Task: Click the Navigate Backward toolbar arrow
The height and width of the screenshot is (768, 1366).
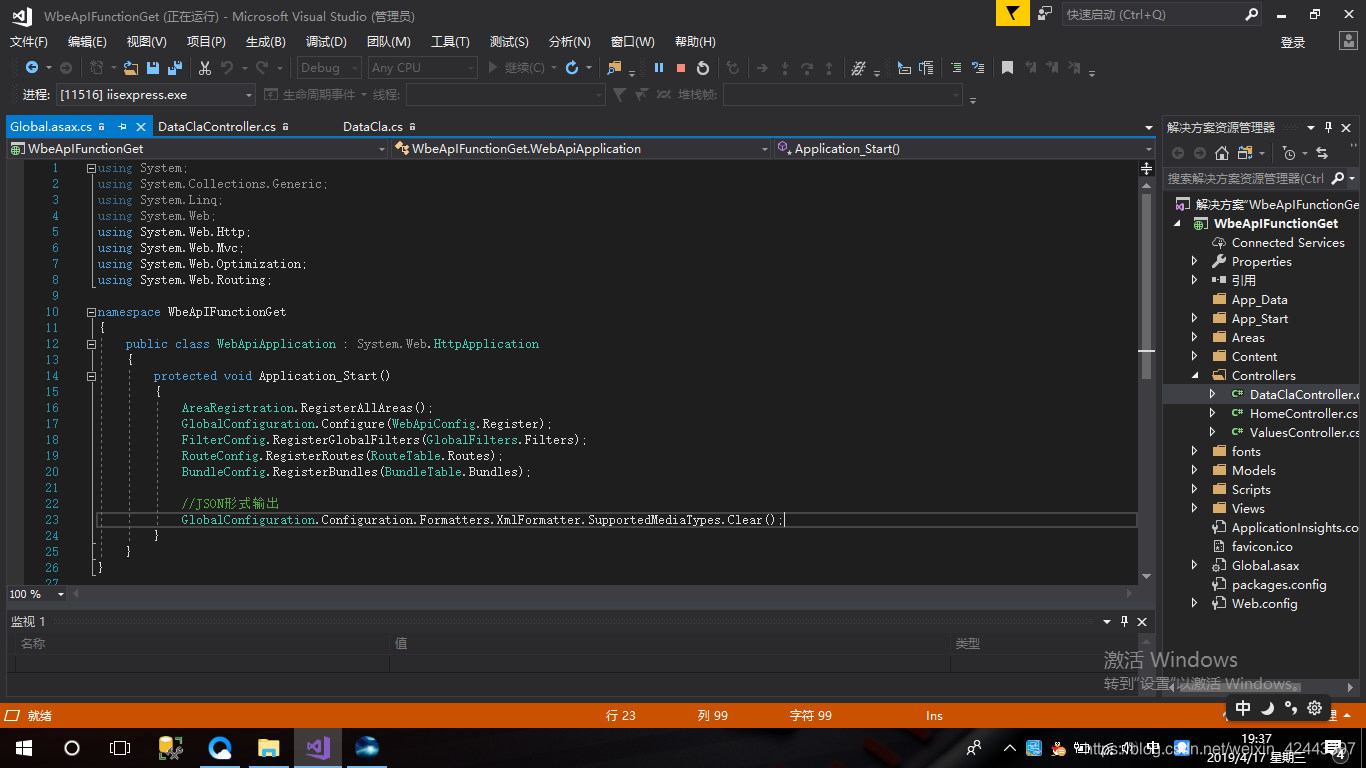Action: [x=32, y=68]
